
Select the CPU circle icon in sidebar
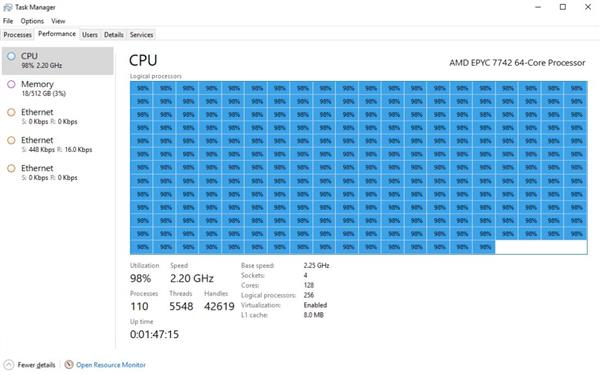(x=11, y=56)
